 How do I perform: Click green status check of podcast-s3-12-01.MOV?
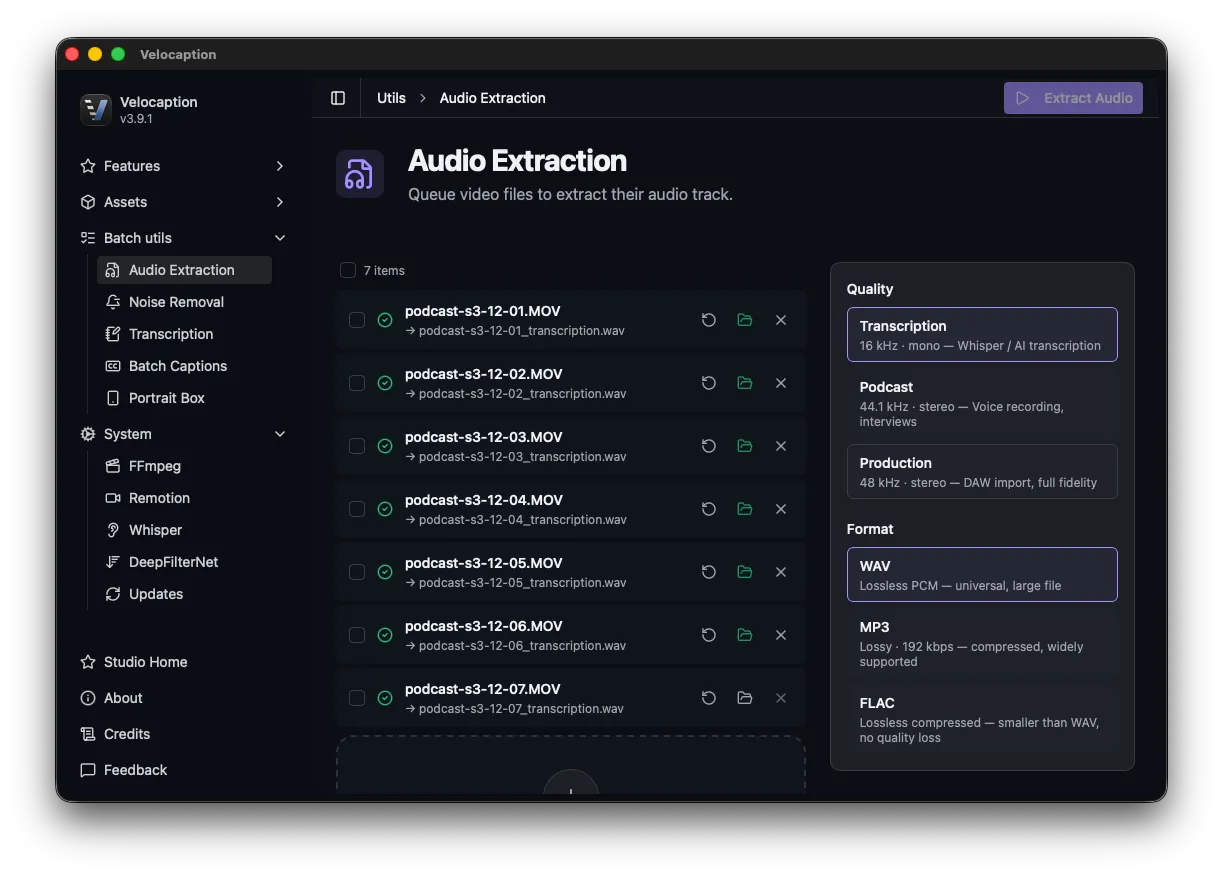click(385, 320)
